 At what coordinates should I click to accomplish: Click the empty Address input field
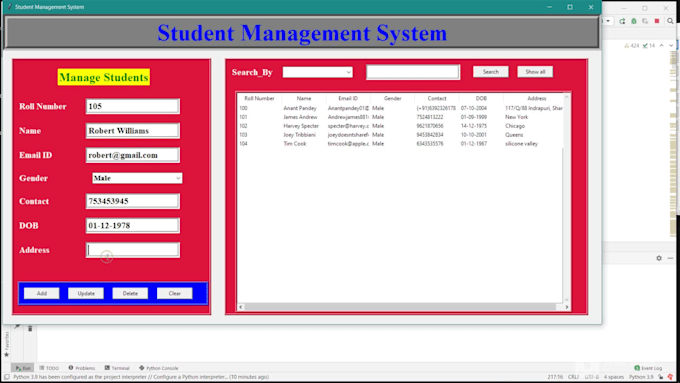[x=133, y=250]
